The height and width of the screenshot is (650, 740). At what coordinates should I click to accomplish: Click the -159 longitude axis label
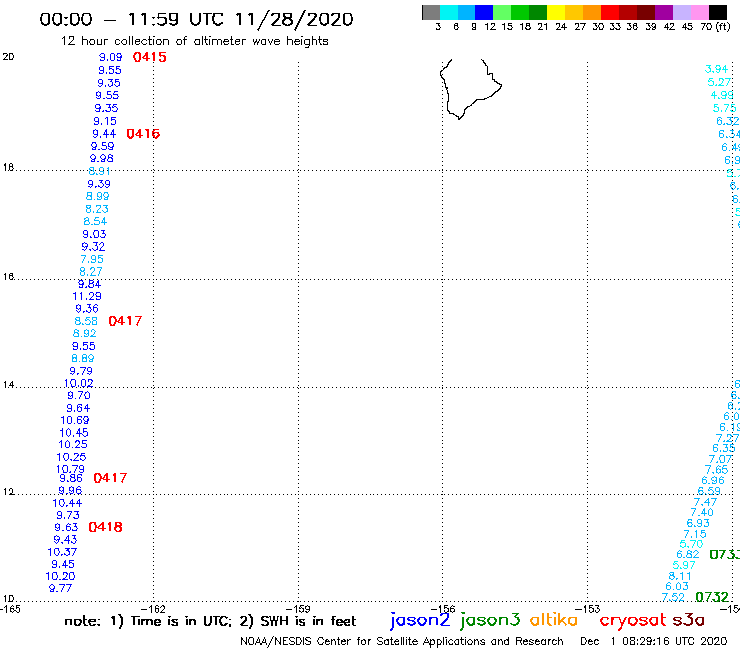point(298,609)
